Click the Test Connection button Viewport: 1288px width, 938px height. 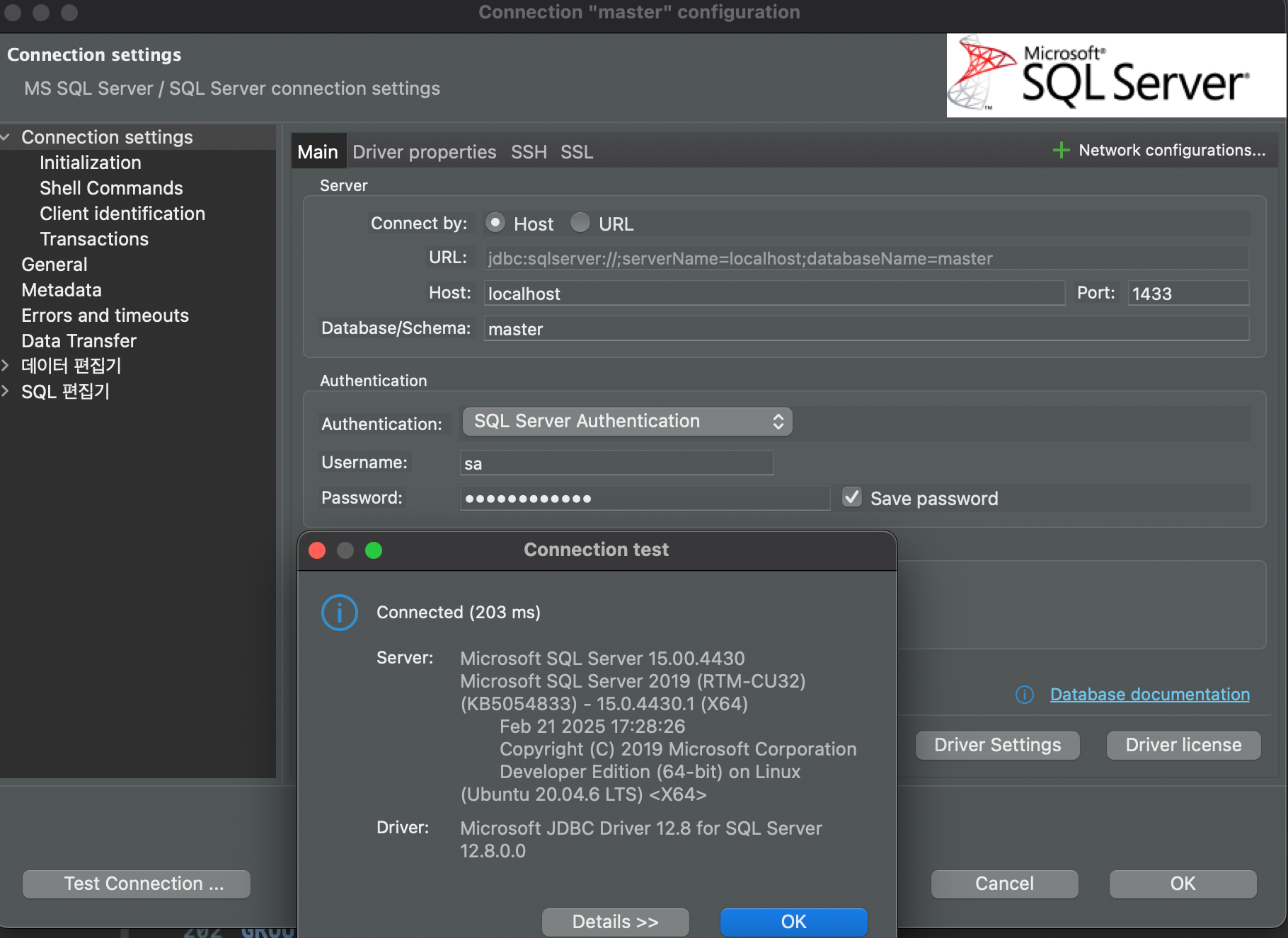pyautogui.click(x=137, y=884)
